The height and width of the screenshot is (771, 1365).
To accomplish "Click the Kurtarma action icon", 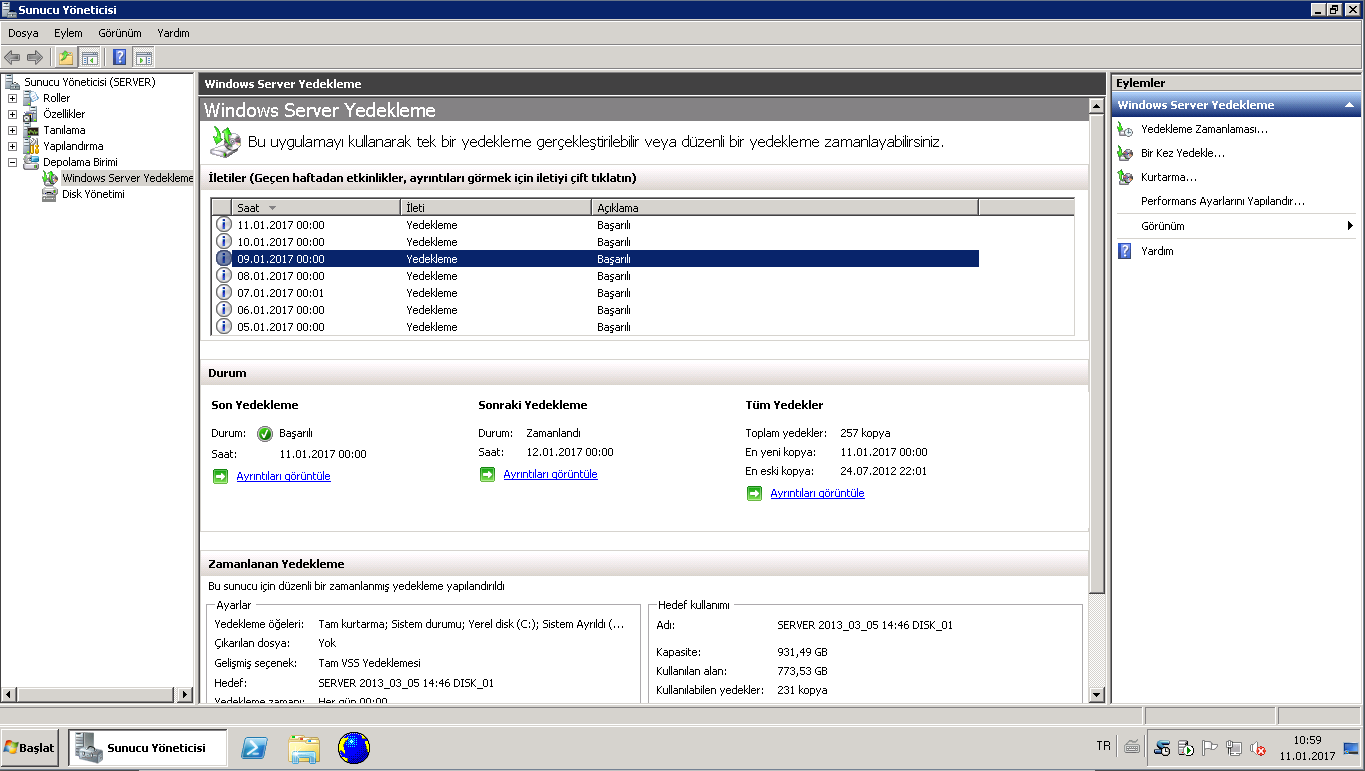I will [1125, 177].
